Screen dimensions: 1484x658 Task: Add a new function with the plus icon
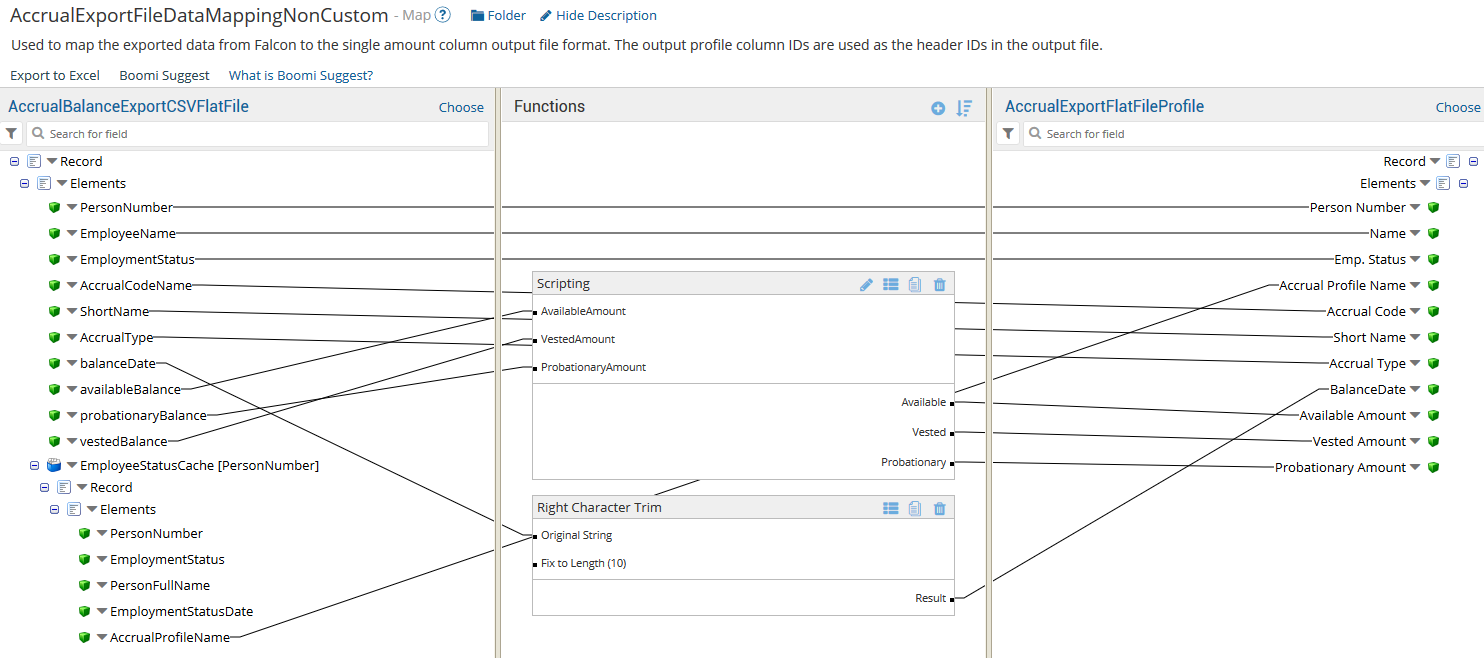pos(938,107)
